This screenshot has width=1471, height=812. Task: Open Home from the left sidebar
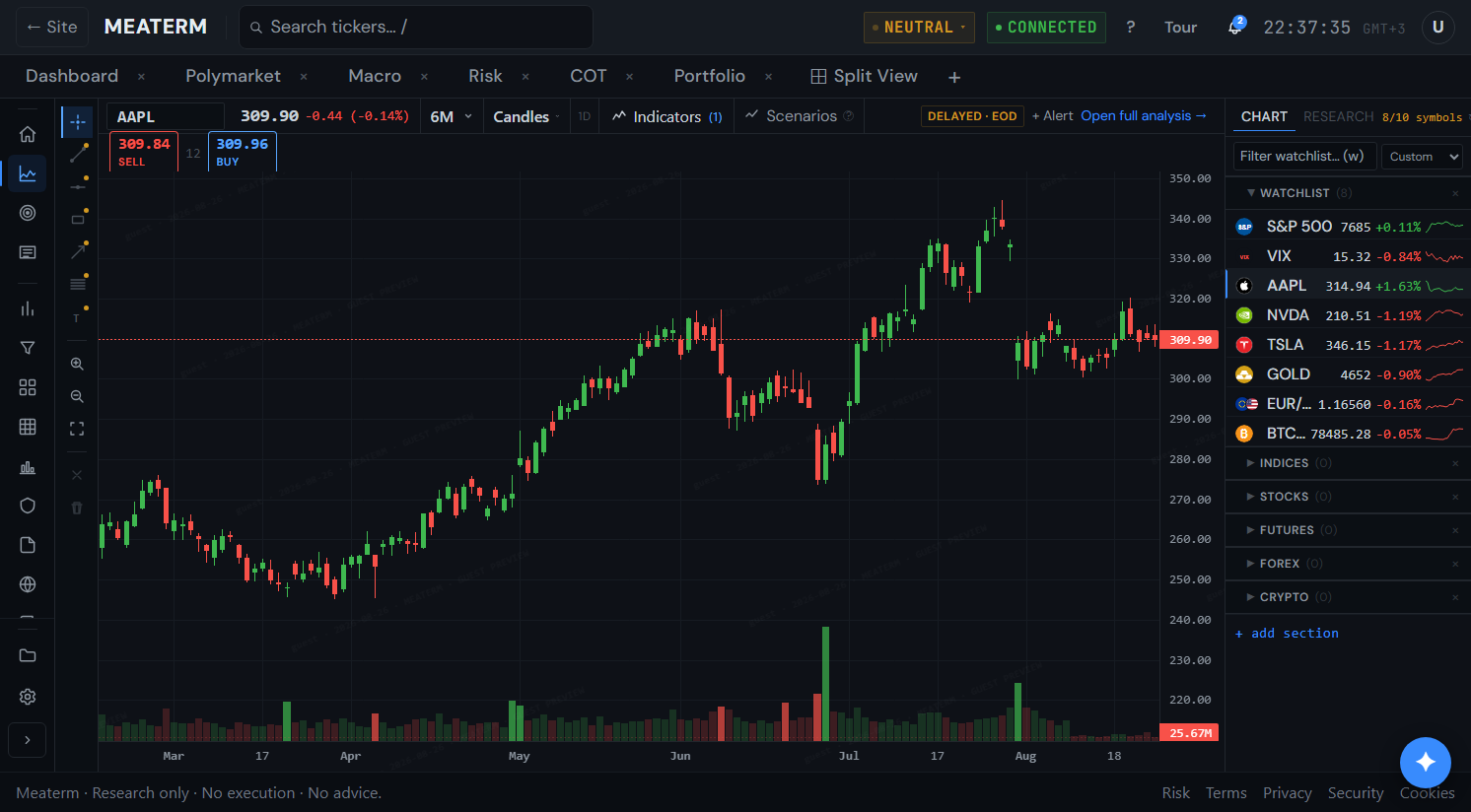coord(28,134)
